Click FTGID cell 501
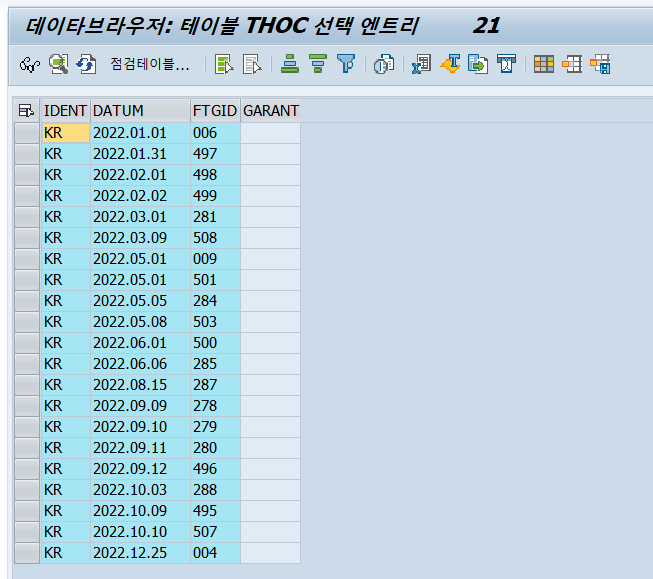The width and height of the screenshot is (653, 579). click(x=215, y=280)
